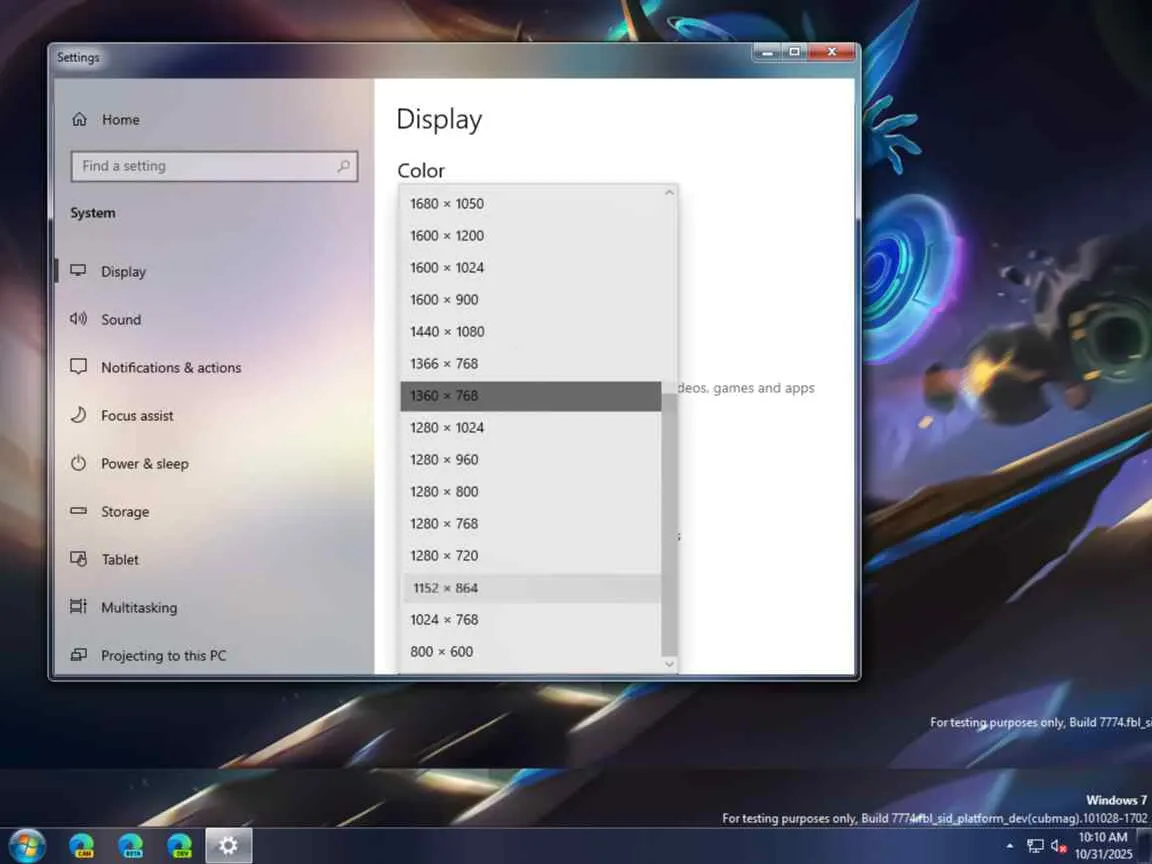Open the network tray icon

1035,846
